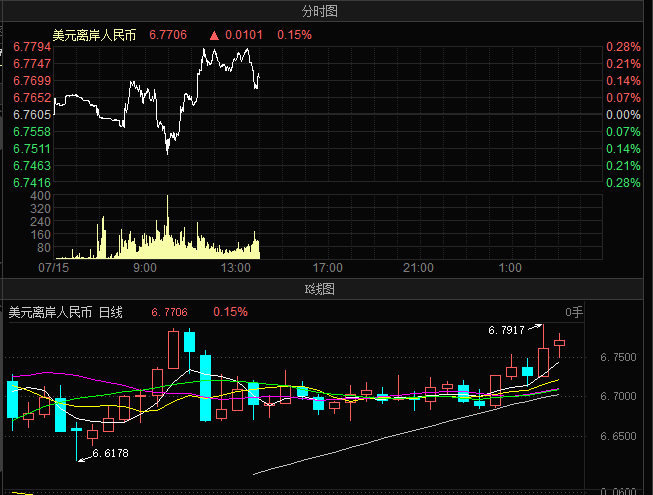Click the 6.7605 baseline price label
The width and height of the screenshot is (653, 495).
click(x=32, y=115)
